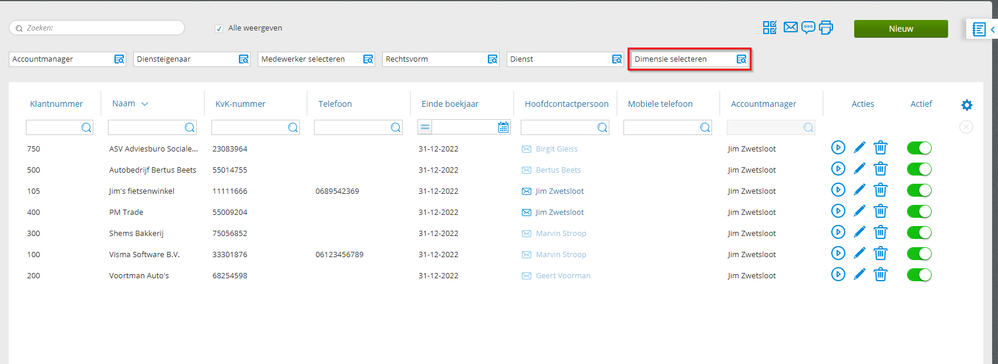
Task: Clear all column filters icon
Action: coord(966,127)
